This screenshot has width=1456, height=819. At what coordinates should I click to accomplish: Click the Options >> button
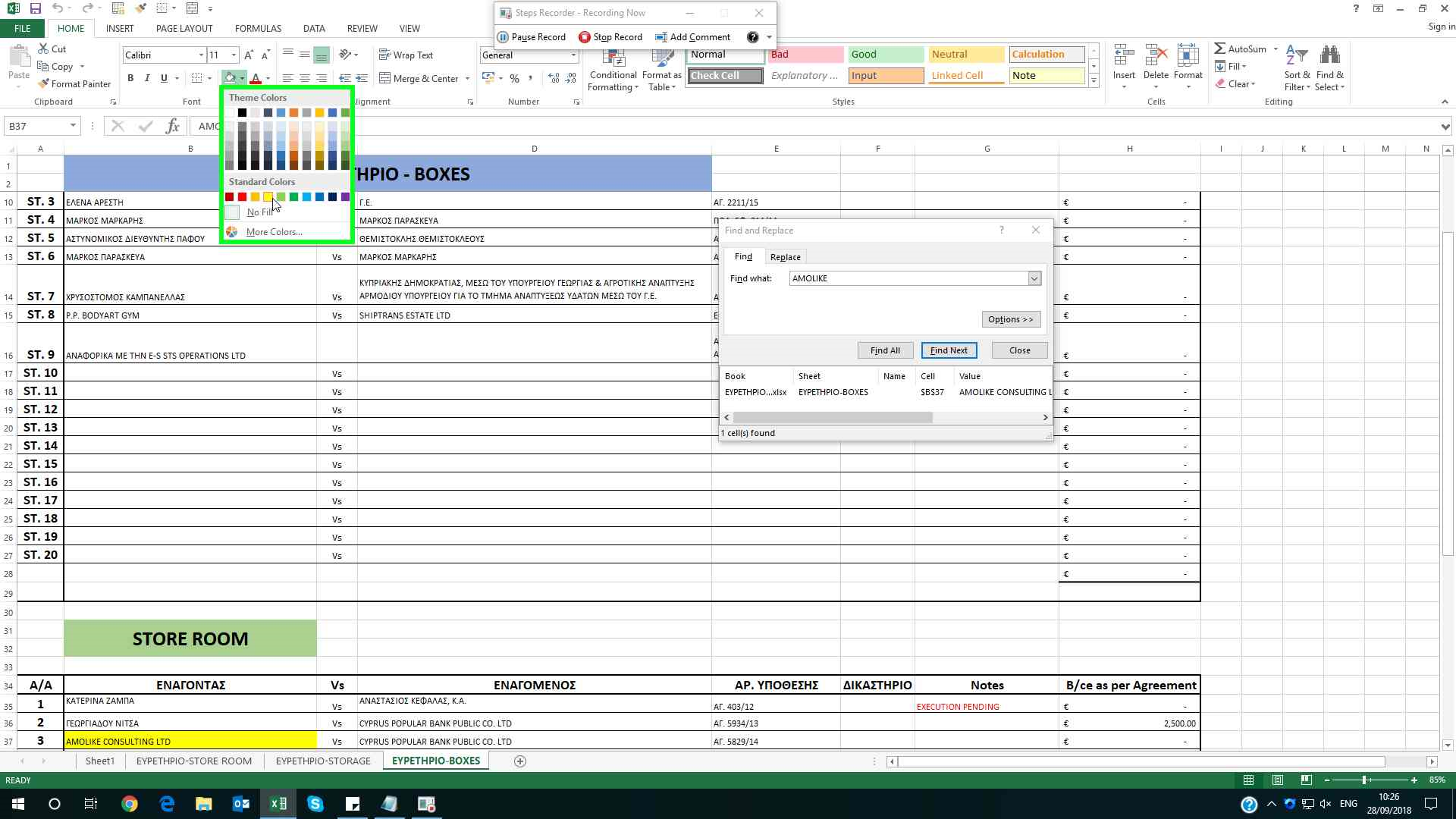[1010, 319]
